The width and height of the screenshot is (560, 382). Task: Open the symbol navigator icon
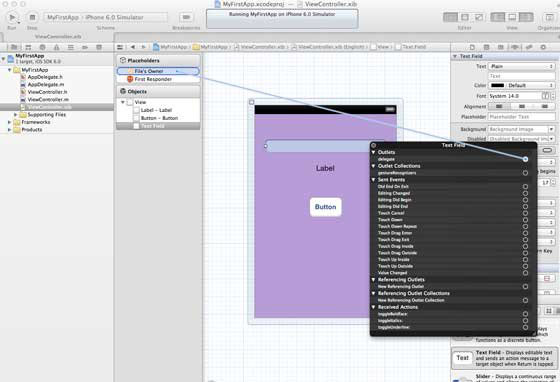[28, 47]
